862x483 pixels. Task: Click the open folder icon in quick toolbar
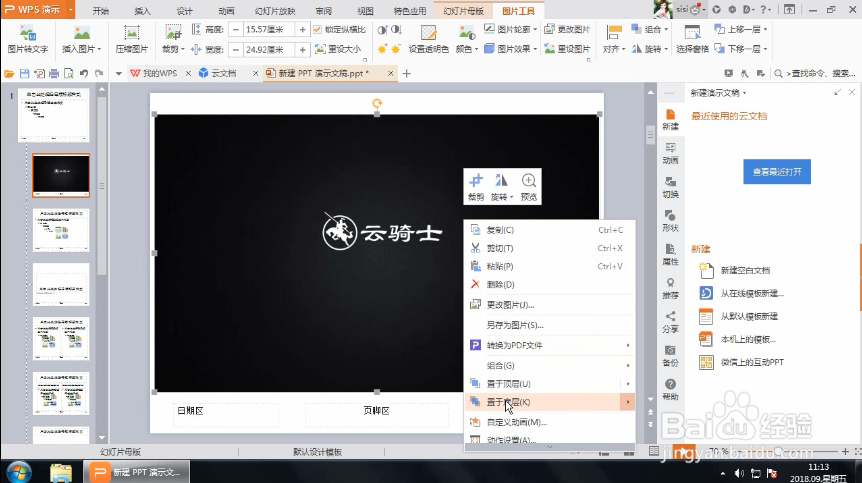[x=9, y=74]
